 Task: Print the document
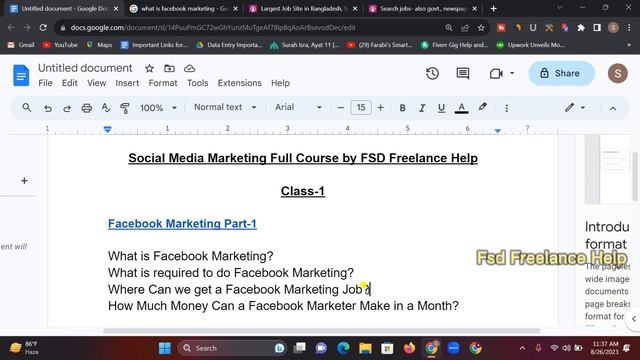pos(87,108)
